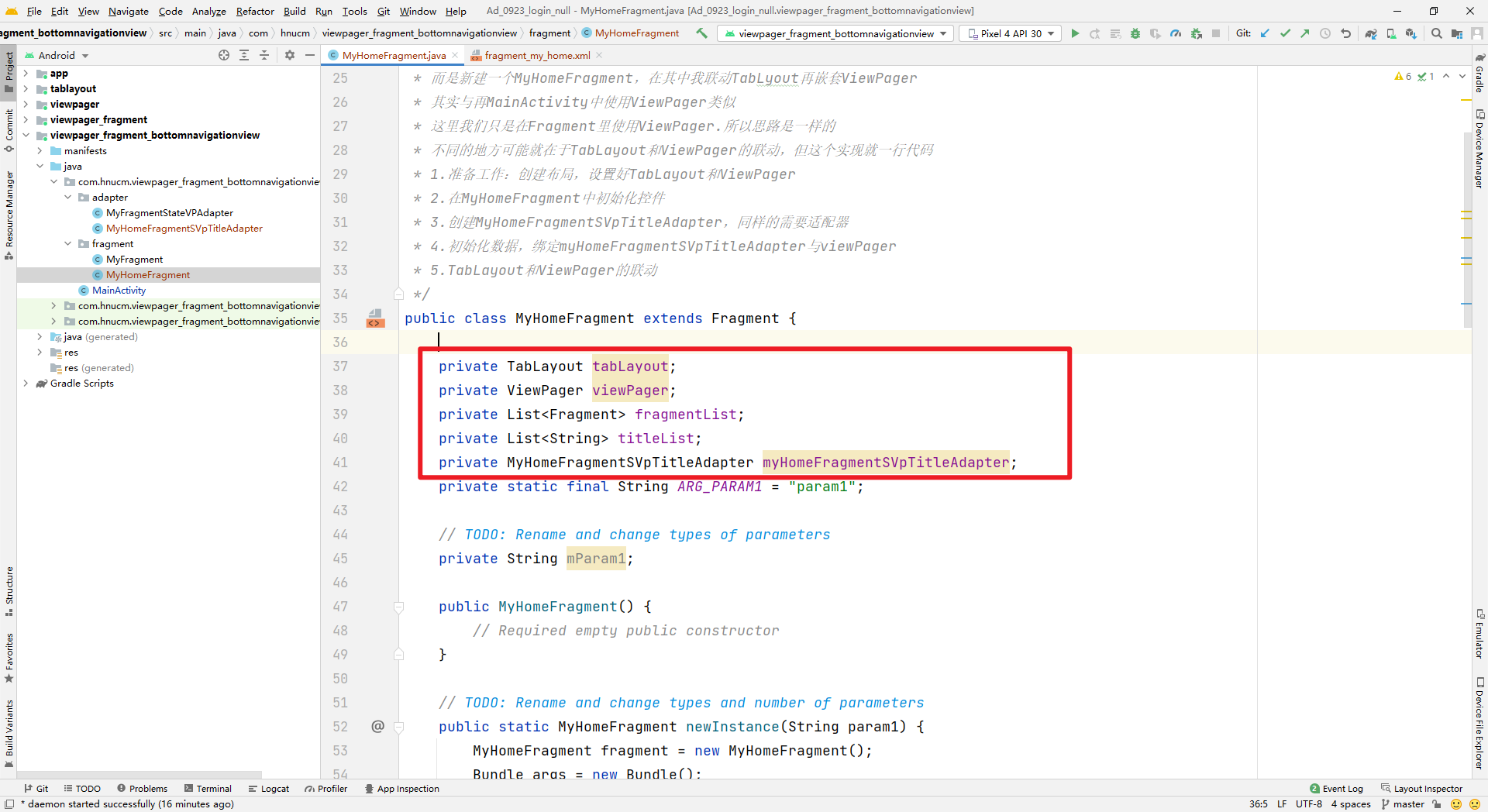This screenshot has height=812, width=1488.
Task: Click the fold marker on line 47
Action: [x=398, y=607]
